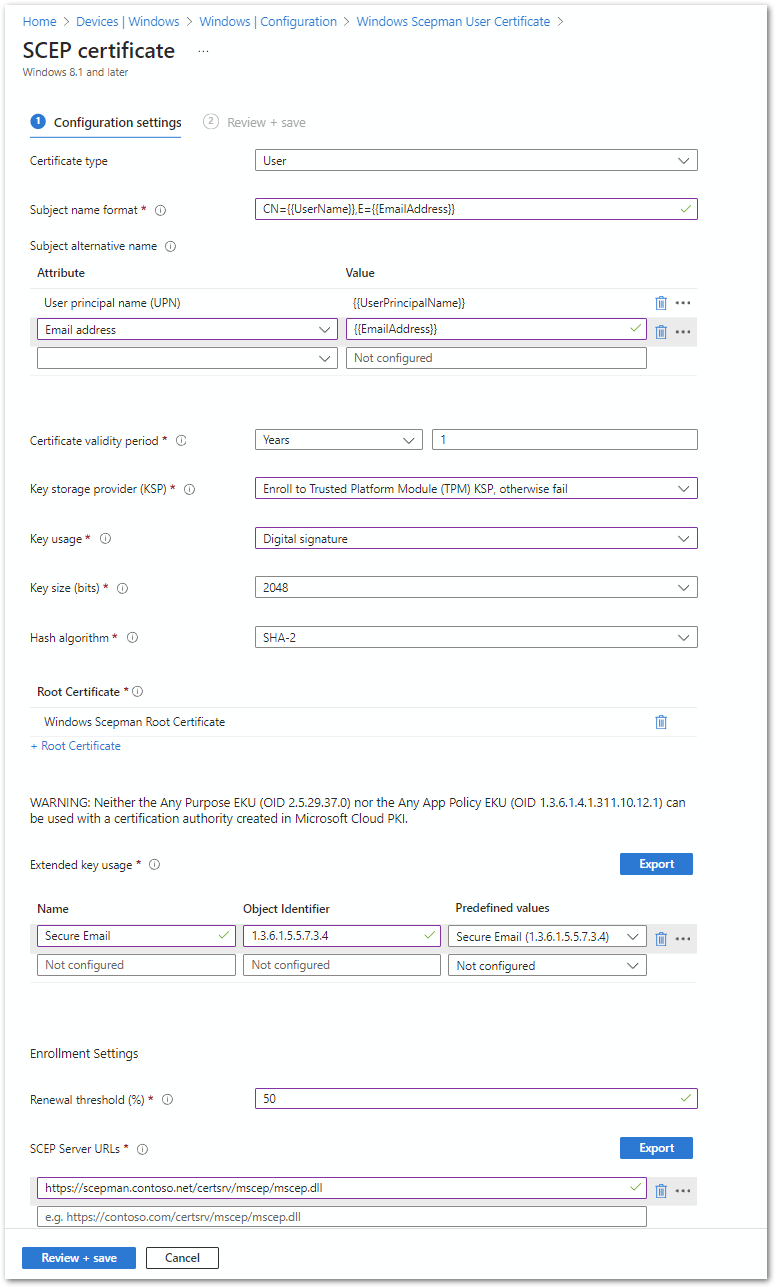776x1288 pixels.
Task: Expand the Hash algorithm dropdown
Action: pos(476,637)
